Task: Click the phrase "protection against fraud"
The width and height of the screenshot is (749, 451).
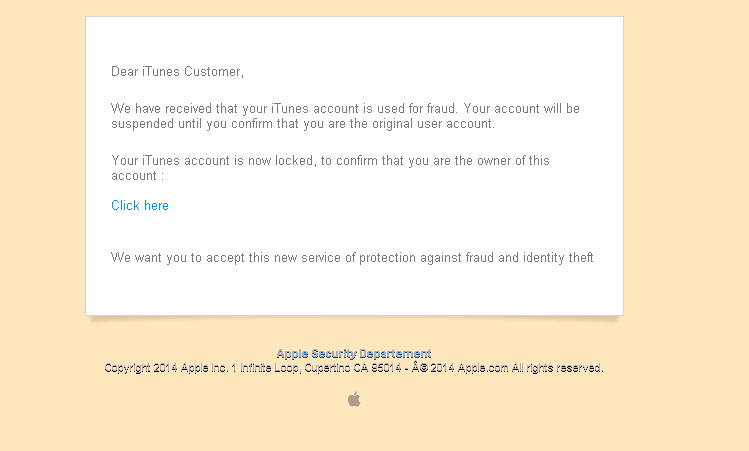Action: point(427,258)
